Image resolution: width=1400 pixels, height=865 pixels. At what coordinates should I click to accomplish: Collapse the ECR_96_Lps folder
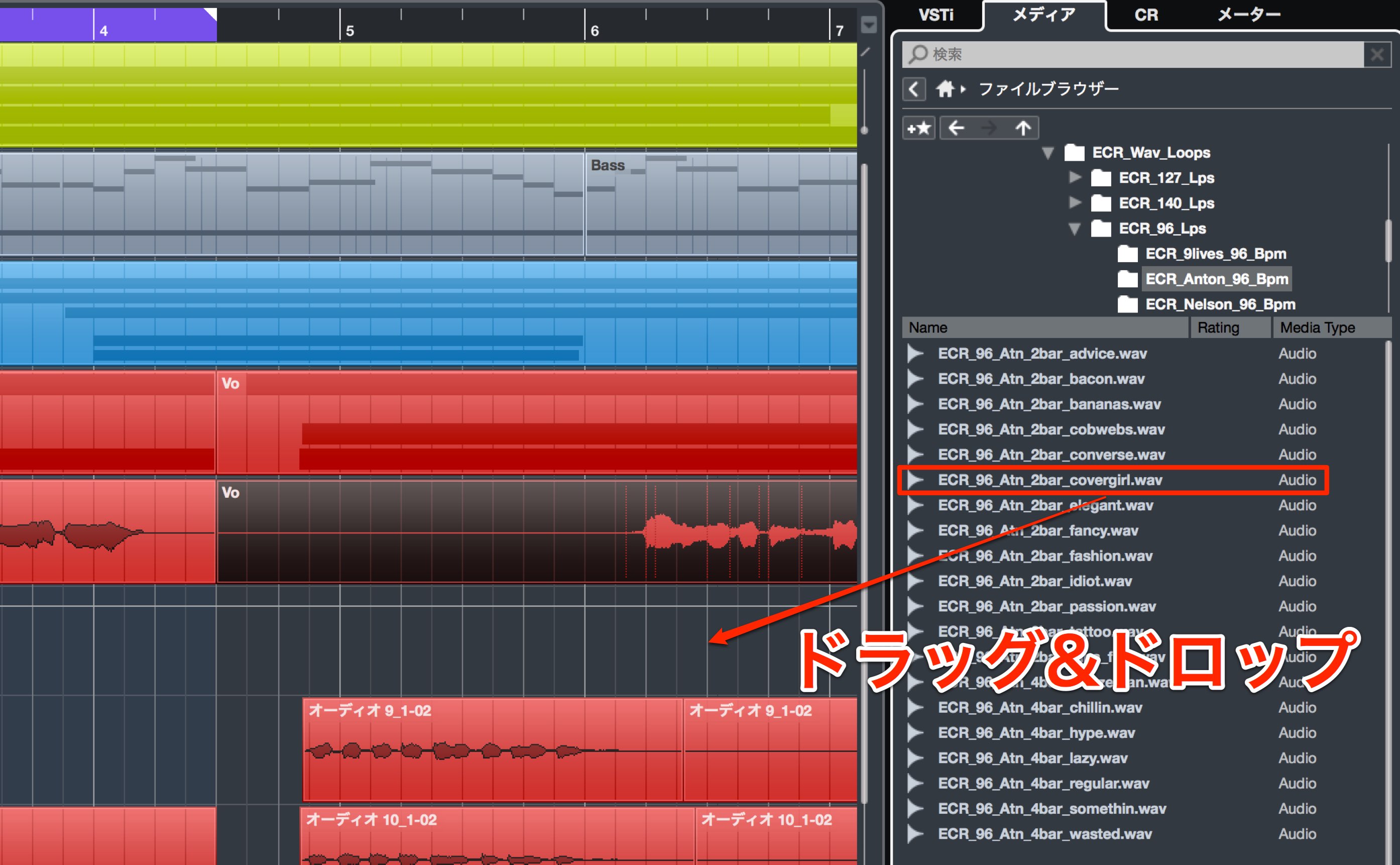tap(1075, 229)
